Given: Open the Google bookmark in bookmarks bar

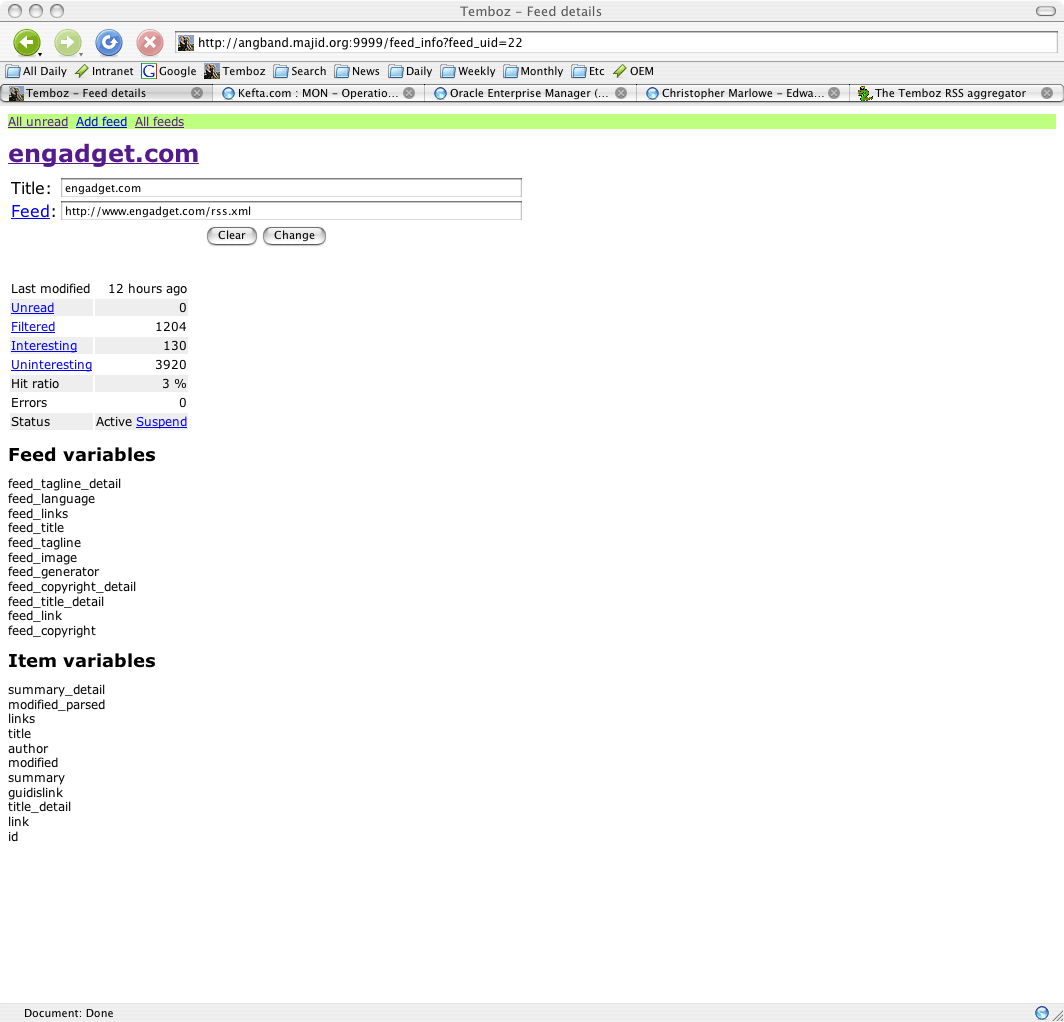Looking at the screenshot, I should pos(169,71).
